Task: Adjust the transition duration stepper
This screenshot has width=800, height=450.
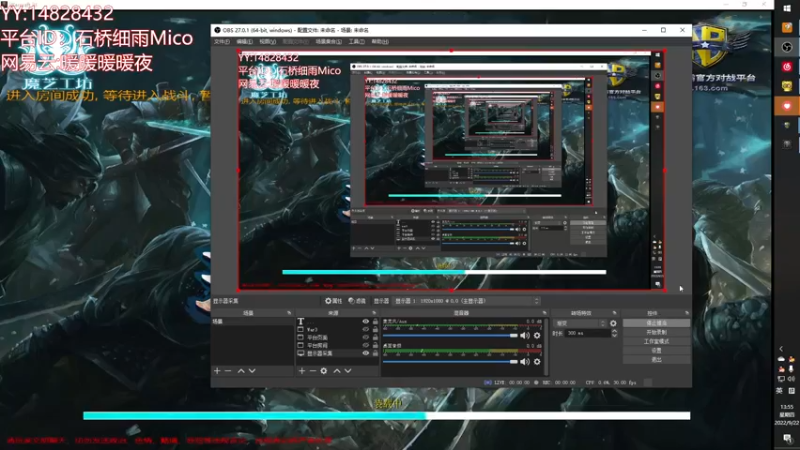Action: coord(614,333)
